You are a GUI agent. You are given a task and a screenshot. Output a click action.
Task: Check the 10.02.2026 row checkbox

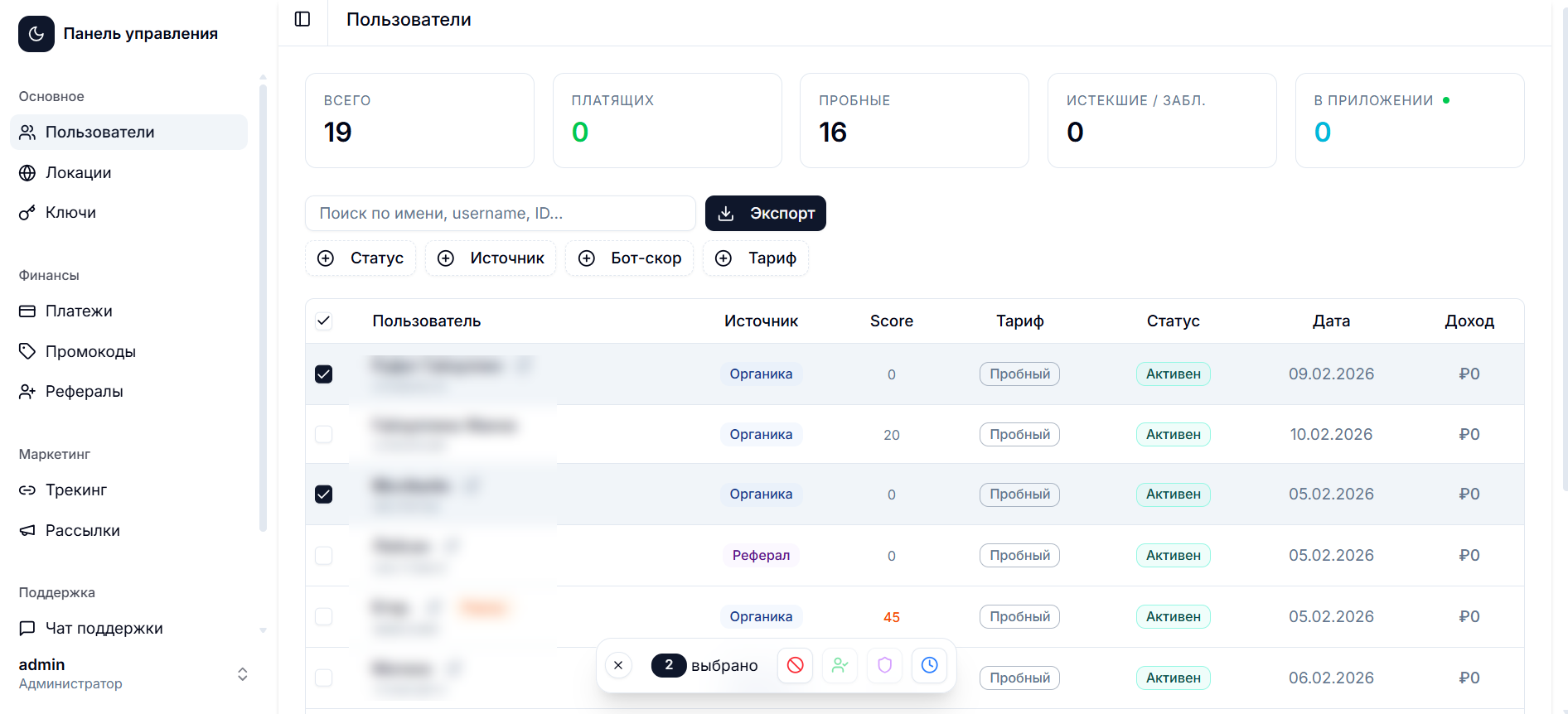click(x=324, y=435)
